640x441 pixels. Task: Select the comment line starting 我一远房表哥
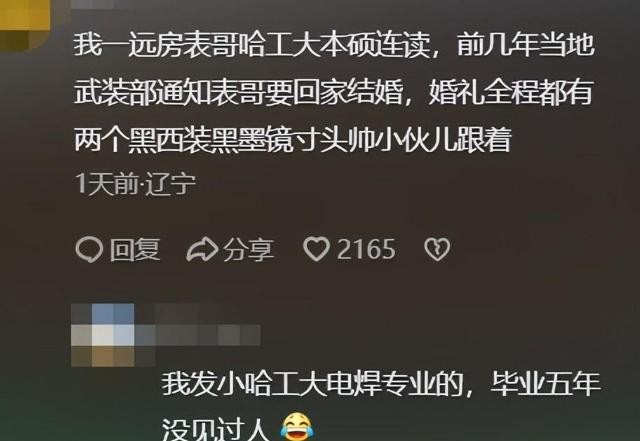(333, 45)
